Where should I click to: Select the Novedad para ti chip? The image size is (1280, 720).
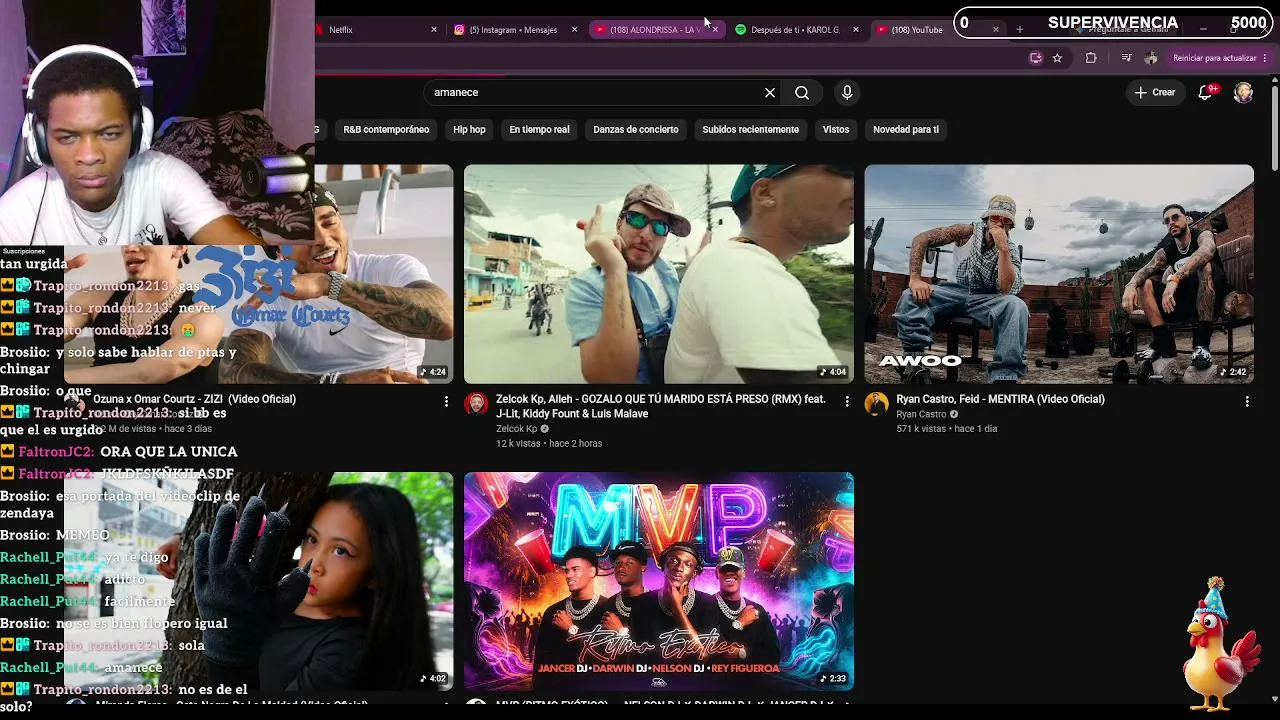point(906,129)
